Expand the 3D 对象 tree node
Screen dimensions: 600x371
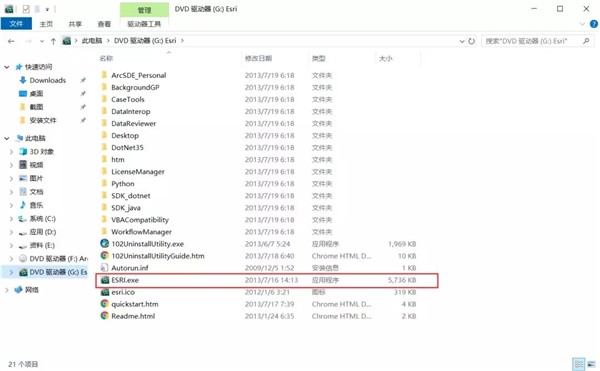coord(11,152)
